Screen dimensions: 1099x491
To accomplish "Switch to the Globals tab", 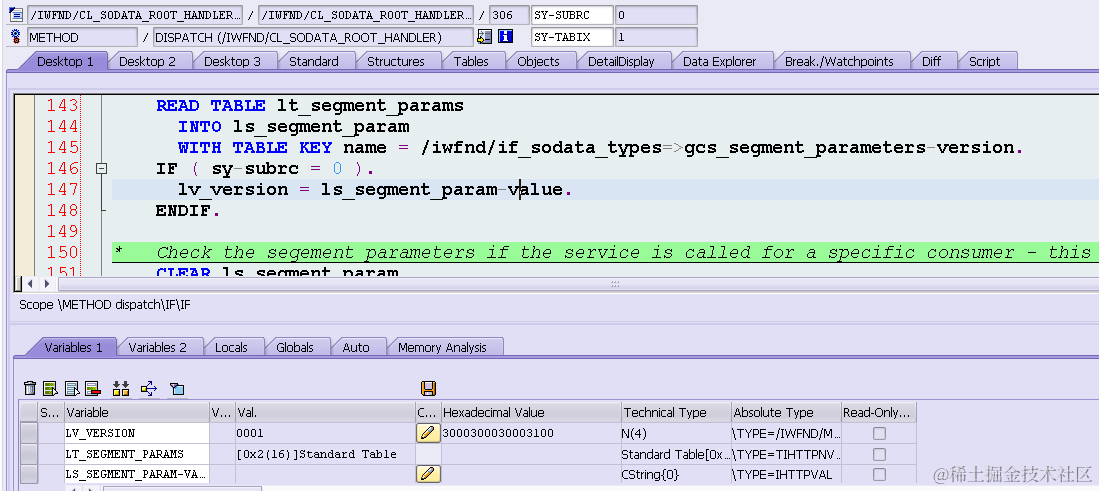I will pyautogui.click(x=294, y=347).
